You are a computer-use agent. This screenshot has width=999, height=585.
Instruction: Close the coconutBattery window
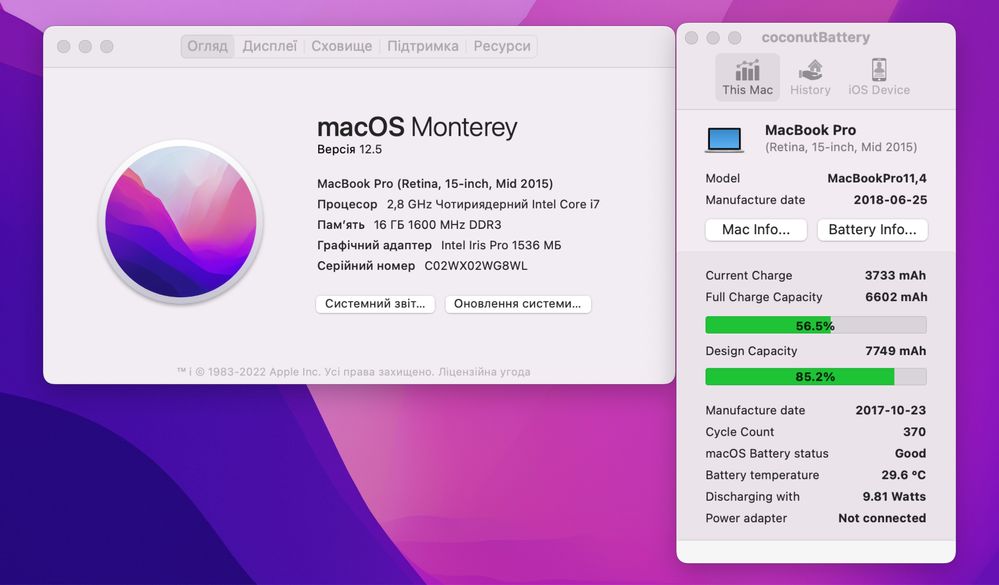coord(691,38)
